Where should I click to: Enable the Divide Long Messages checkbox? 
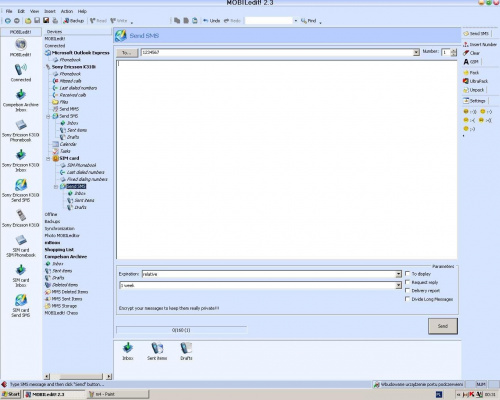click(407, 299)
